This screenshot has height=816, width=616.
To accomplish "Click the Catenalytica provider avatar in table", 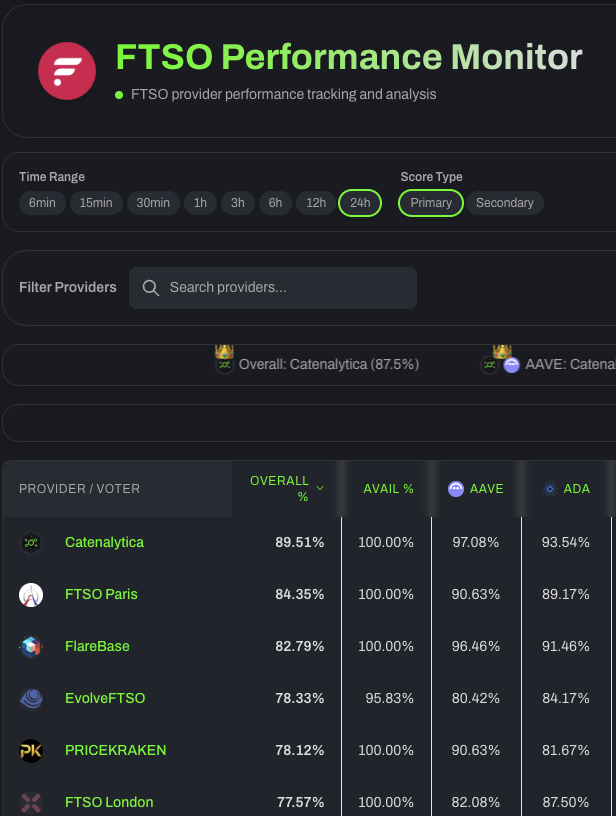I will [x=31, y=543].
